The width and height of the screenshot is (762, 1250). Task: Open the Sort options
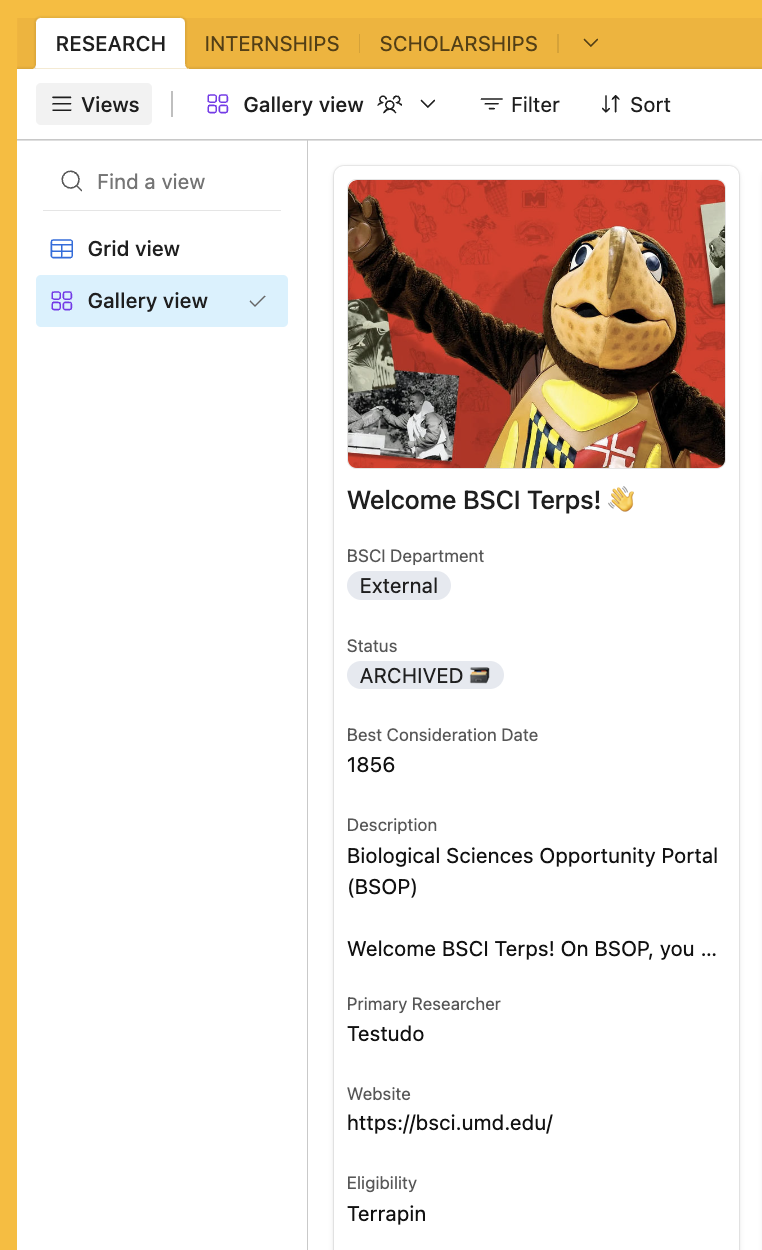click(635, 104)
